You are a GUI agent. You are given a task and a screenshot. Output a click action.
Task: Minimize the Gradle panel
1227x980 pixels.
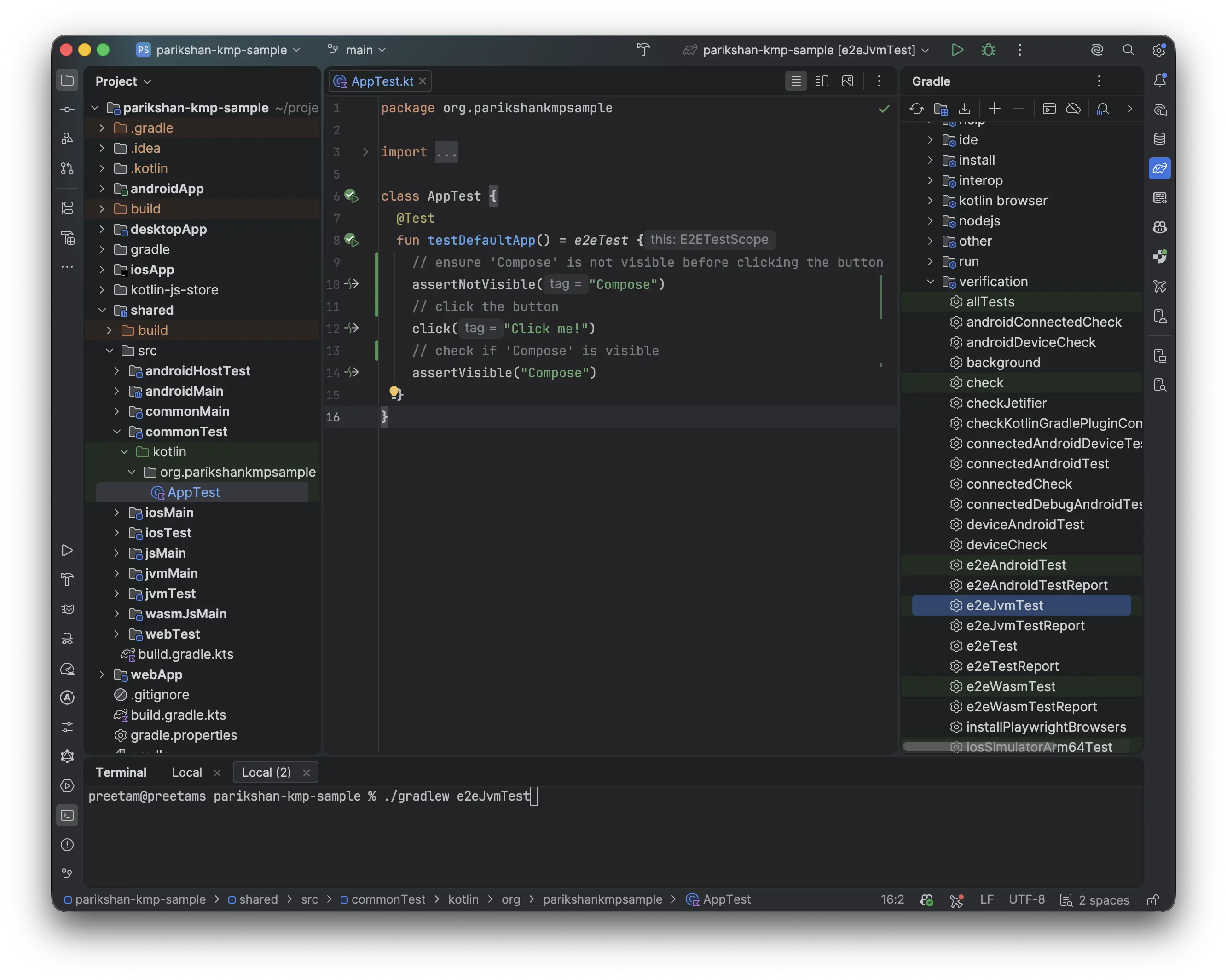coord(1123,81)
